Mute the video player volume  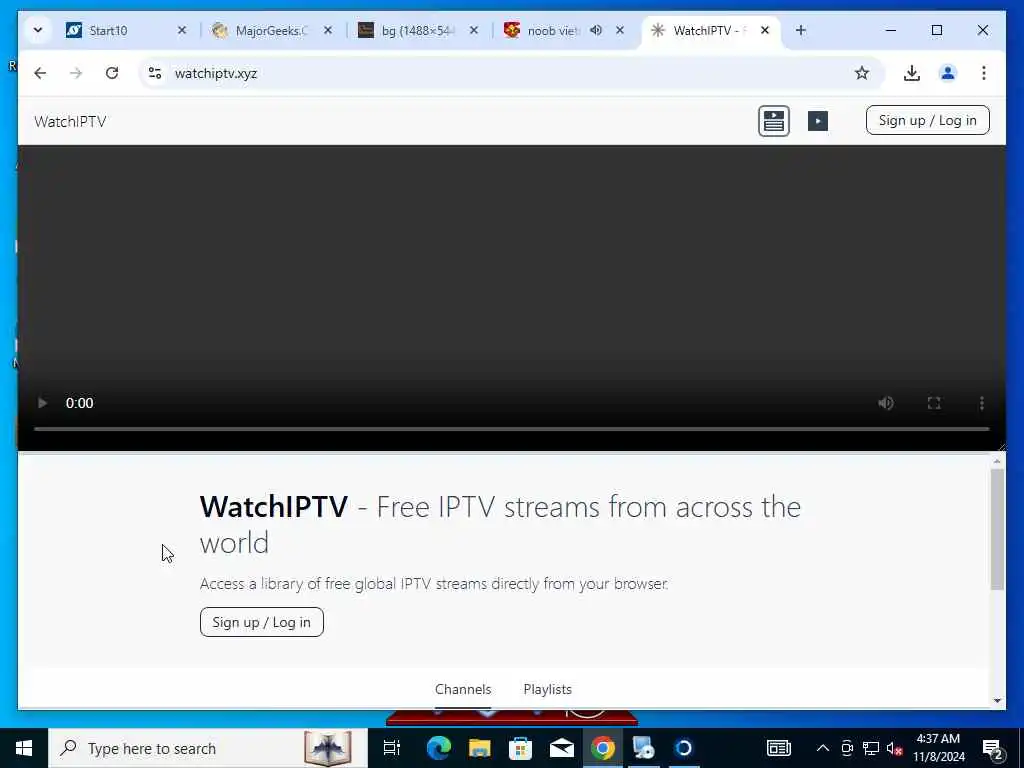(x=886, y=403)
